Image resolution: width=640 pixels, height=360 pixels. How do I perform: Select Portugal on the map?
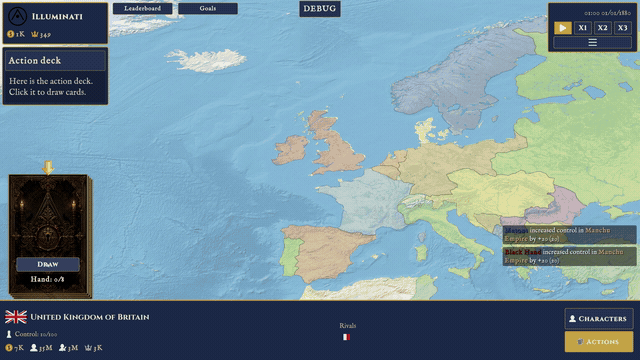click(x=291, y=257)
